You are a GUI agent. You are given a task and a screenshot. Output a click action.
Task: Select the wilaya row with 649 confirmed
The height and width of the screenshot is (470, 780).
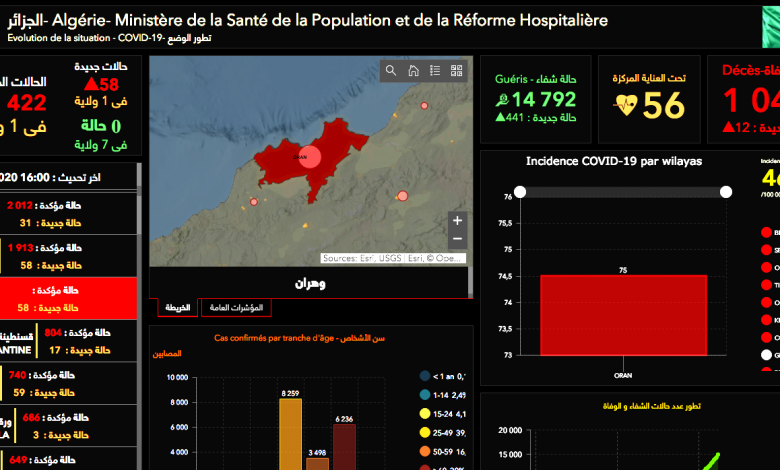coord(68,460)
